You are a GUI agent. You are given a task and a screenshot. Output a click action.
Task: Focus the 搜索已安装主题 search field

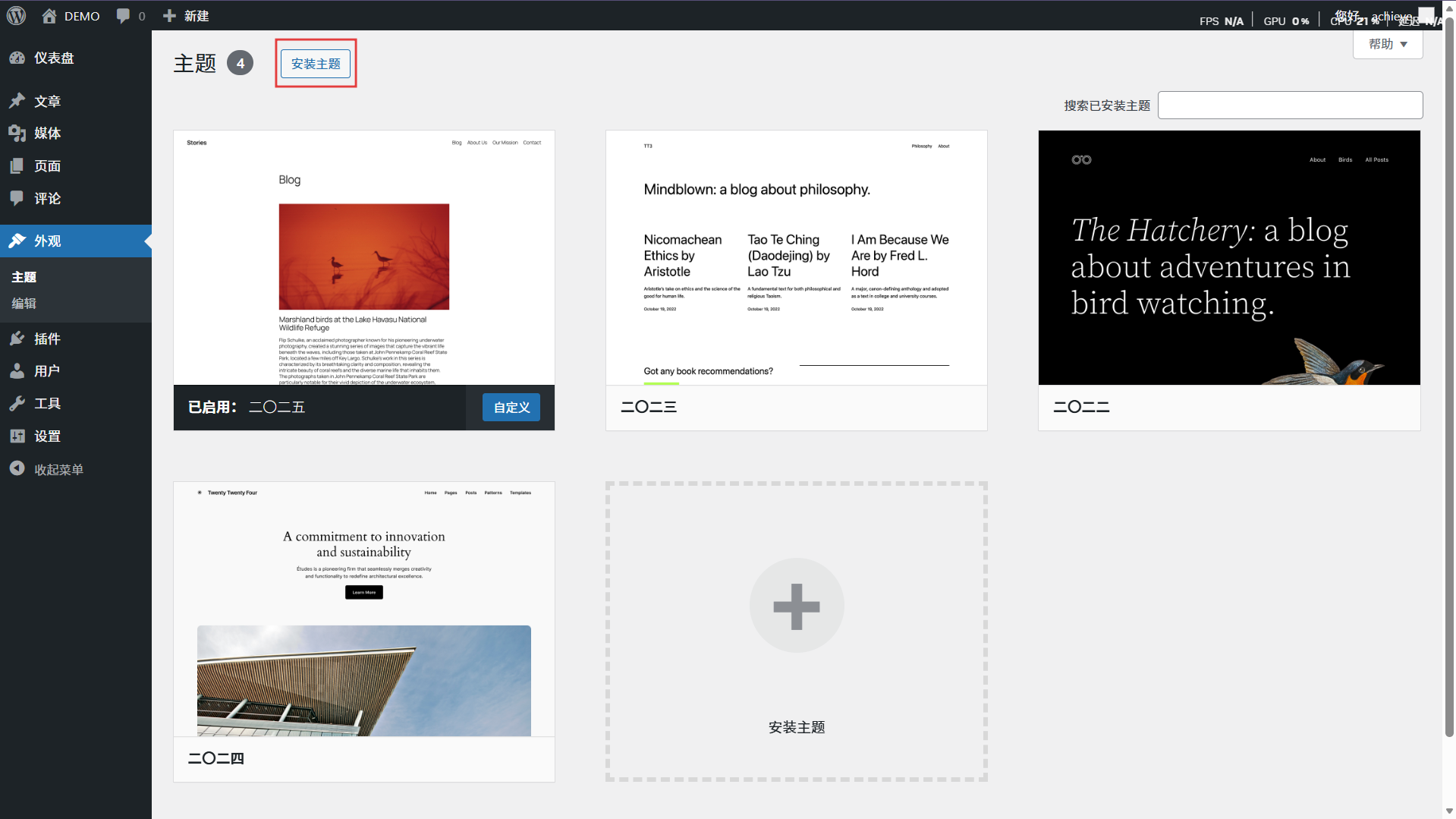[1290, 106]
